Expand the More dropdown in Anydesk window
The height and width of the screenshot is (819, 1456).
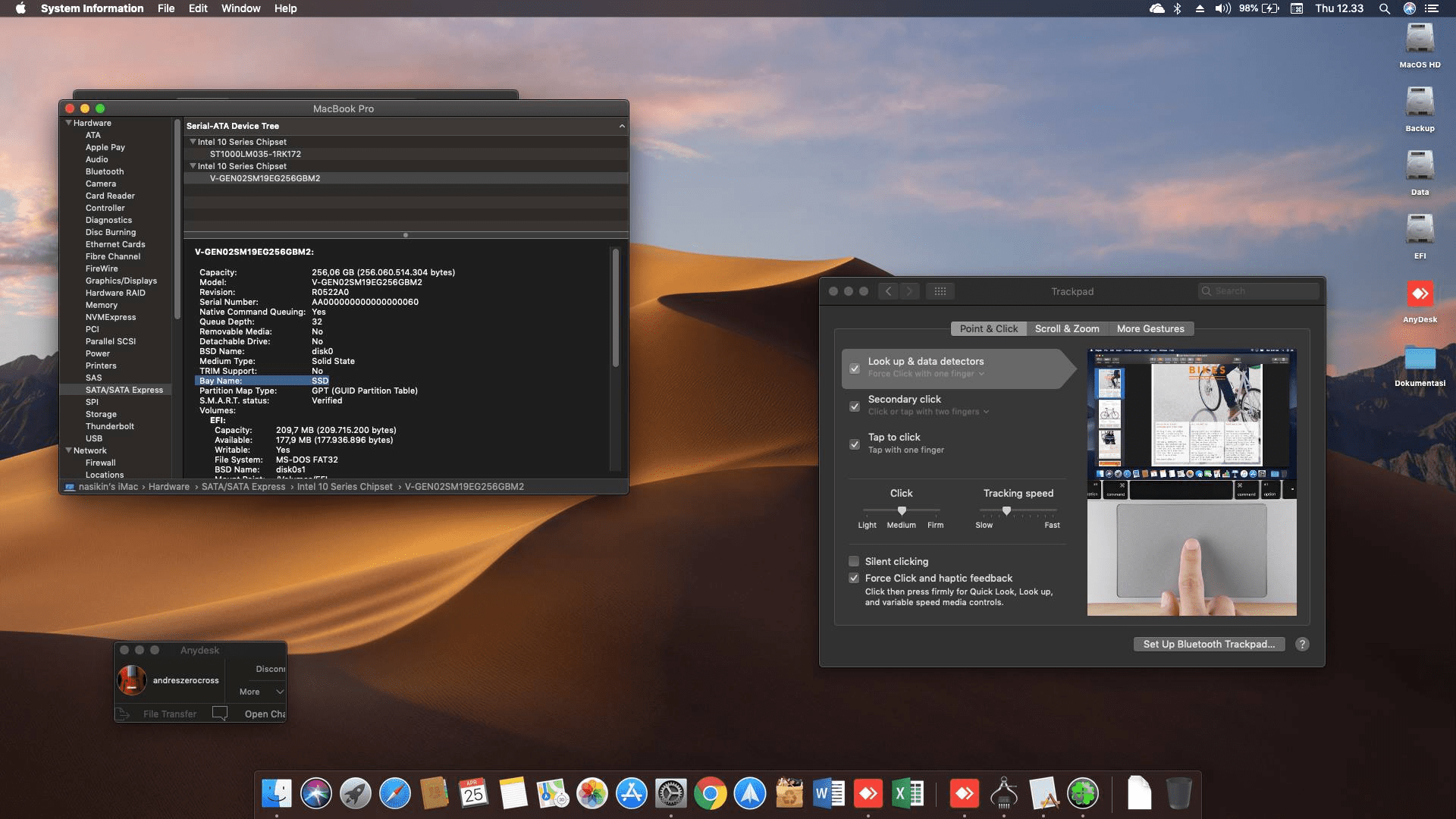(x=262, y=692)
